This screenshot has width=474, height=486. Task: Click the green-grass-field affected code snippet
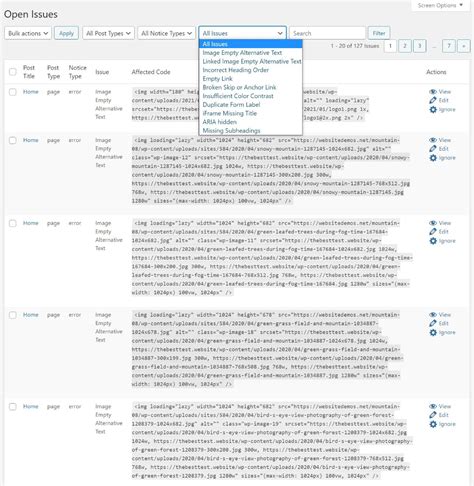[268, 349]
